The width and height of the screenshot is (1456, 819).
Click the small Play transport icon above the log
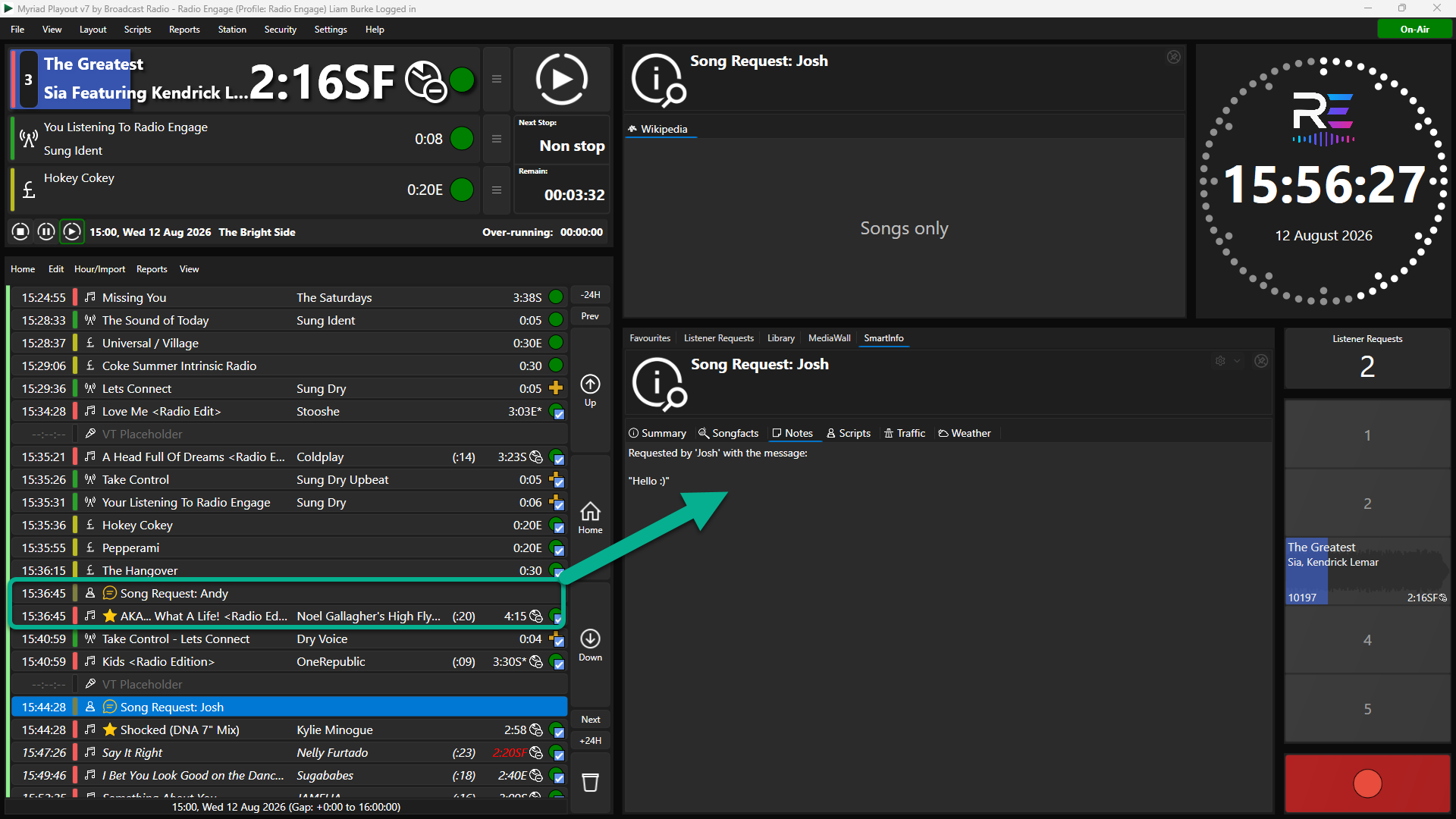coord(71,231)
